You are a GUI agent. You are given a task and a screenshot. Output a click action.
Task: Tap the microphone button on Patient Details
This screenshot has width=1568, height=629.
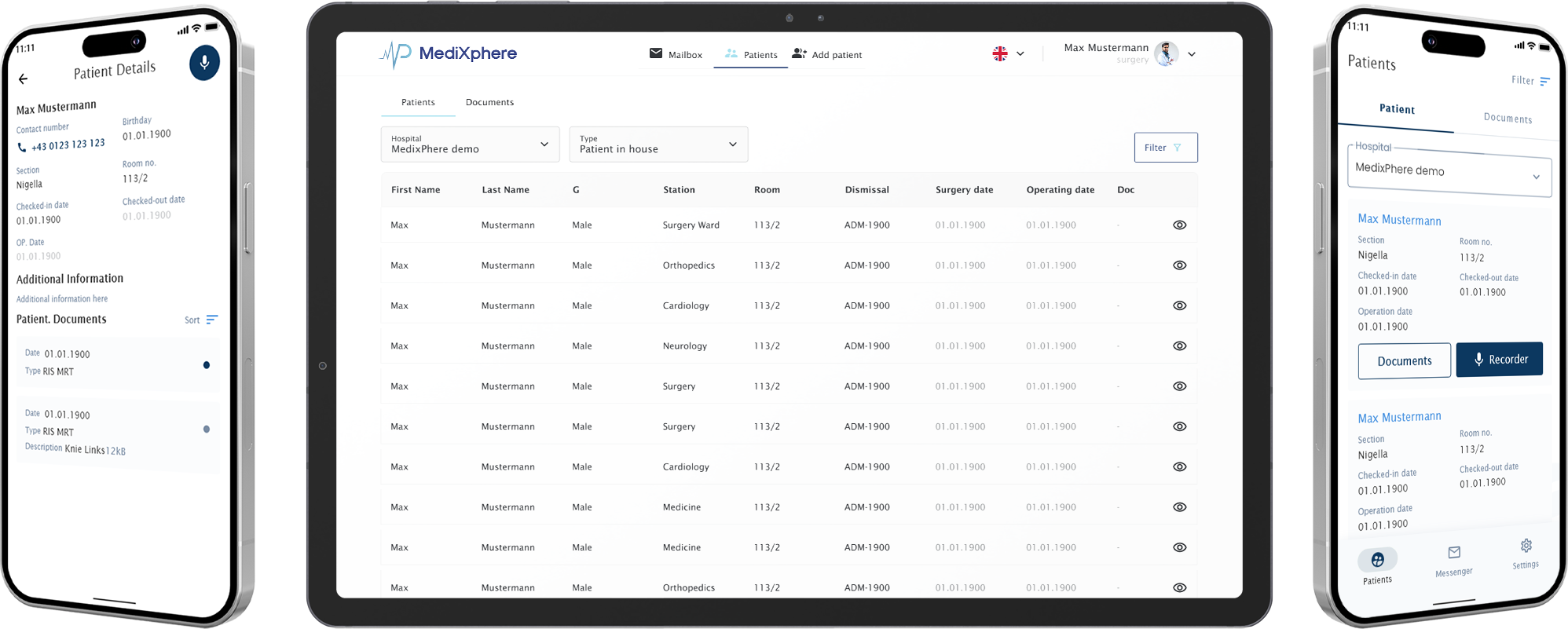point(204,63)
